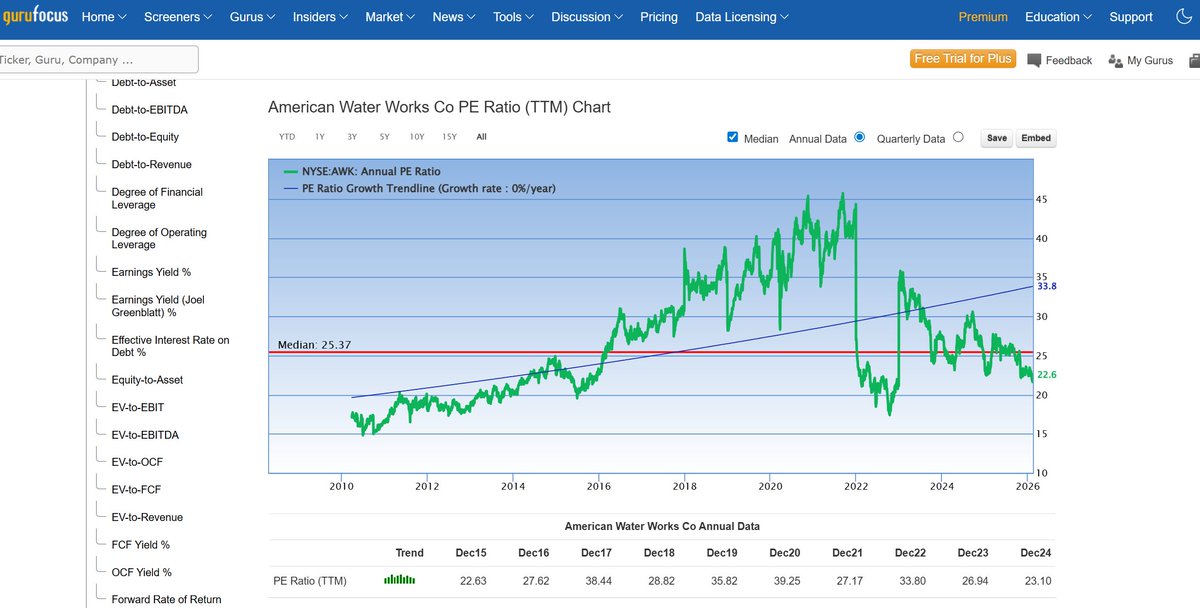Open the Market dropdown

pos(391,17)
